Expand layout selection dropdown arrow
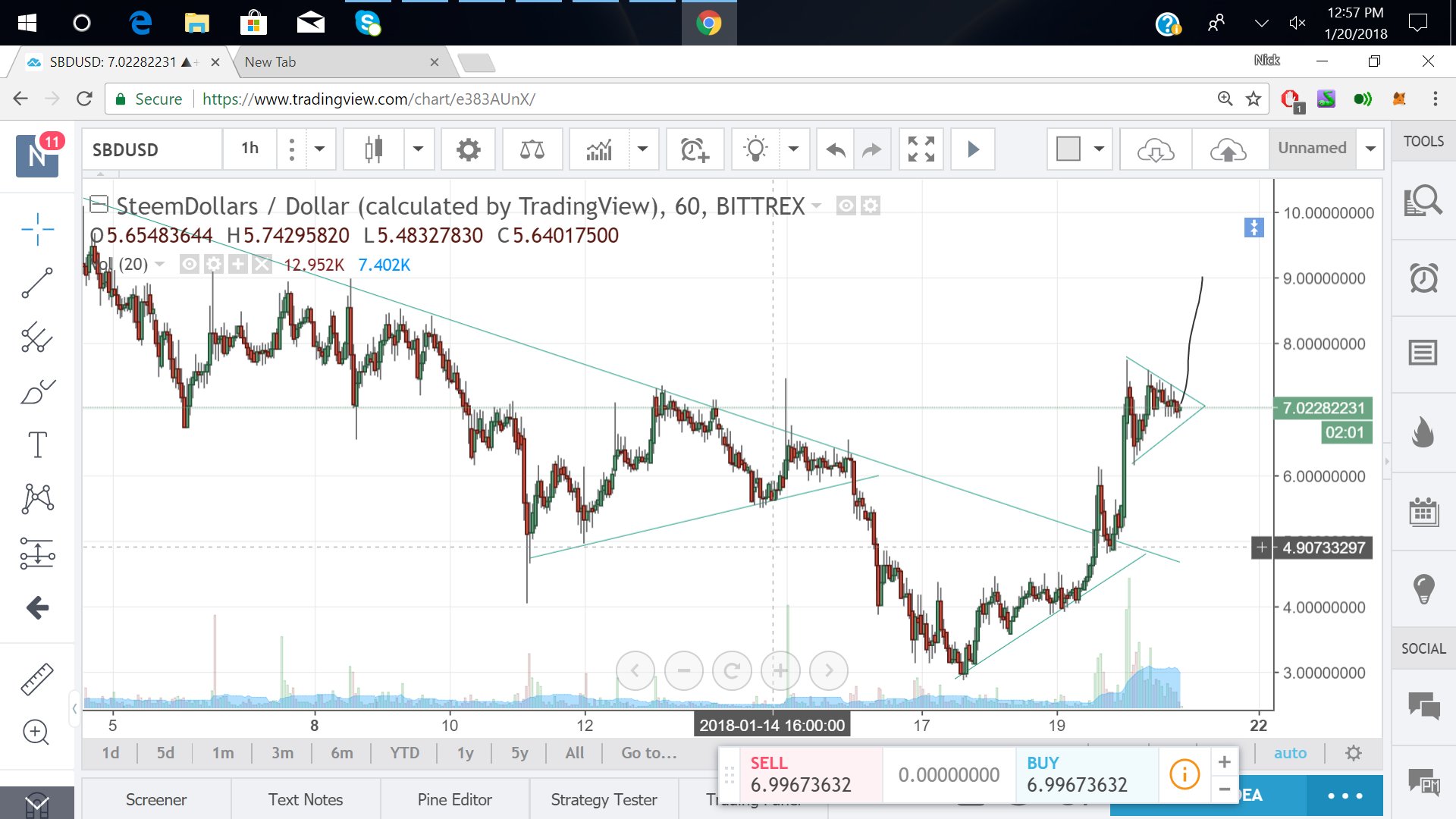Viewport: 1456px width, 819px height. [1099, 149]
